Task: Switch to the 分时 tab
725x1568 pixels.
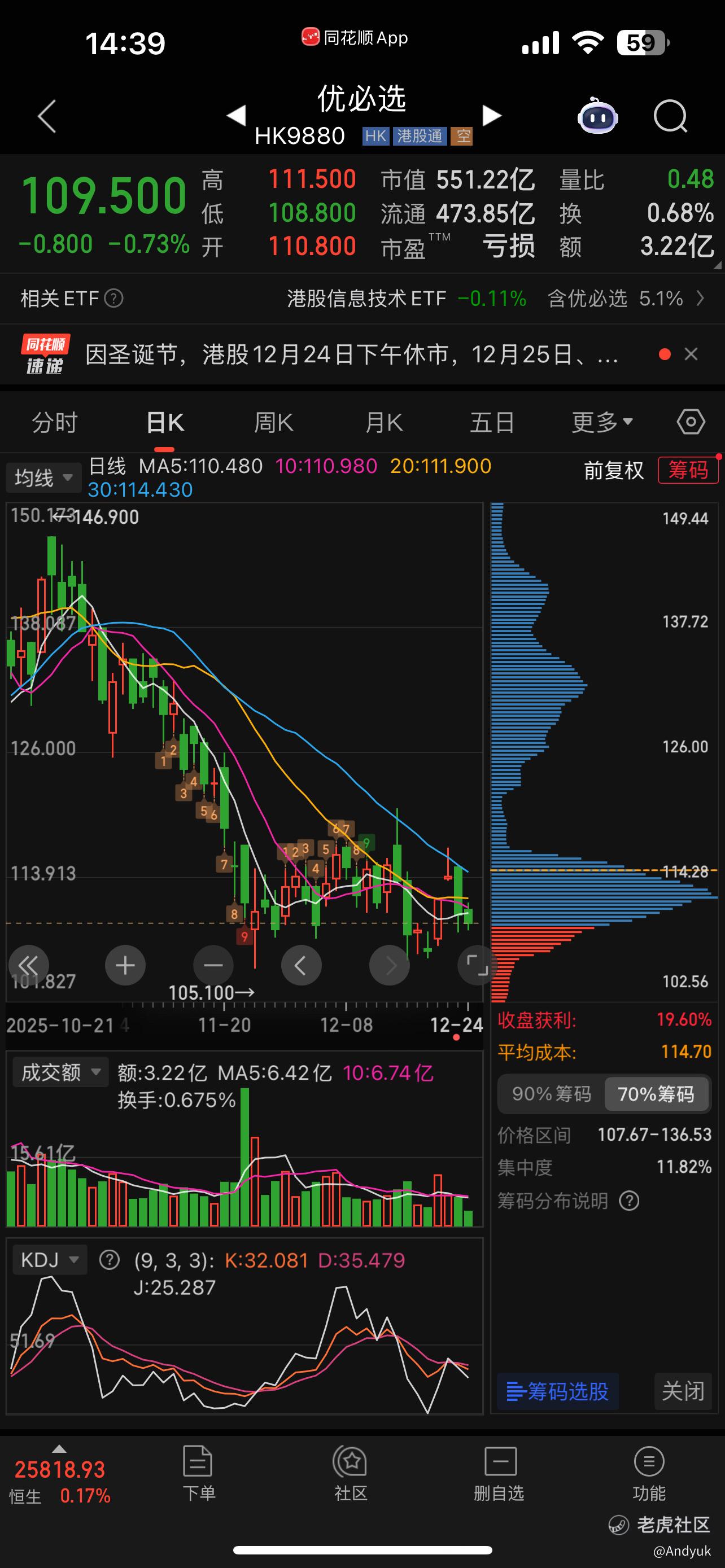Action: [55, 422]
